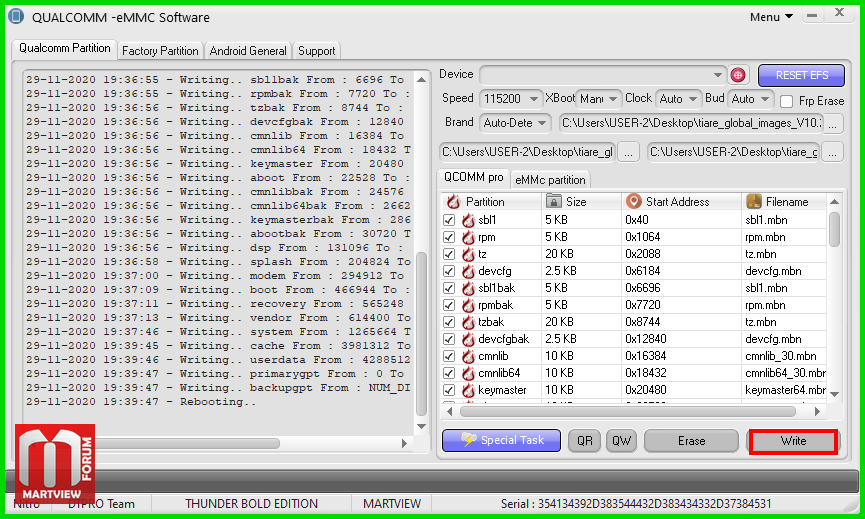Screen dimensions: 865x519
Task: Click the Erase button
Action: click(691, 441)
